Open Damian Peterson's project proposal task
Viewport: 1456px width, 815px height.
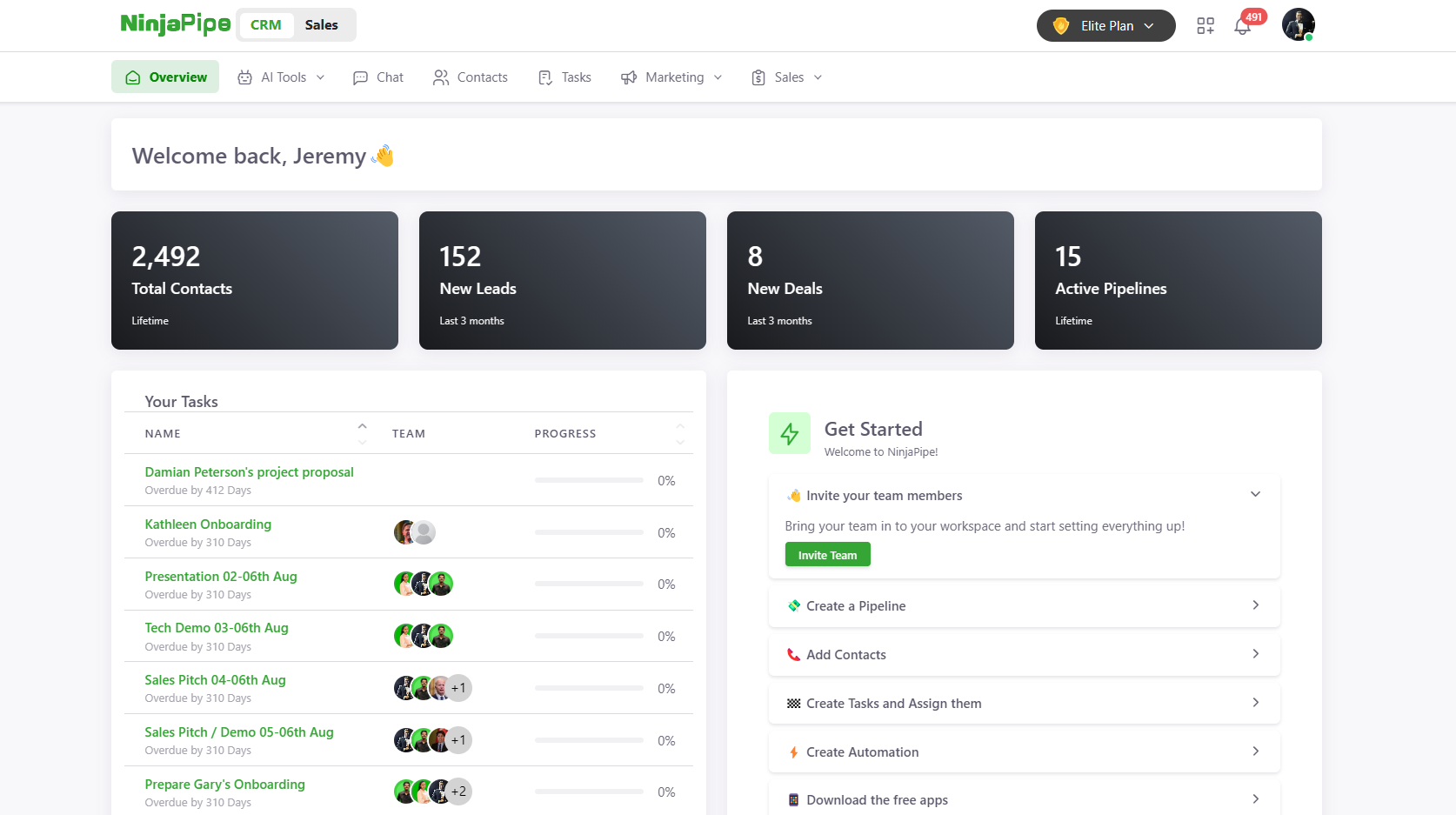(x=250, y=471)
